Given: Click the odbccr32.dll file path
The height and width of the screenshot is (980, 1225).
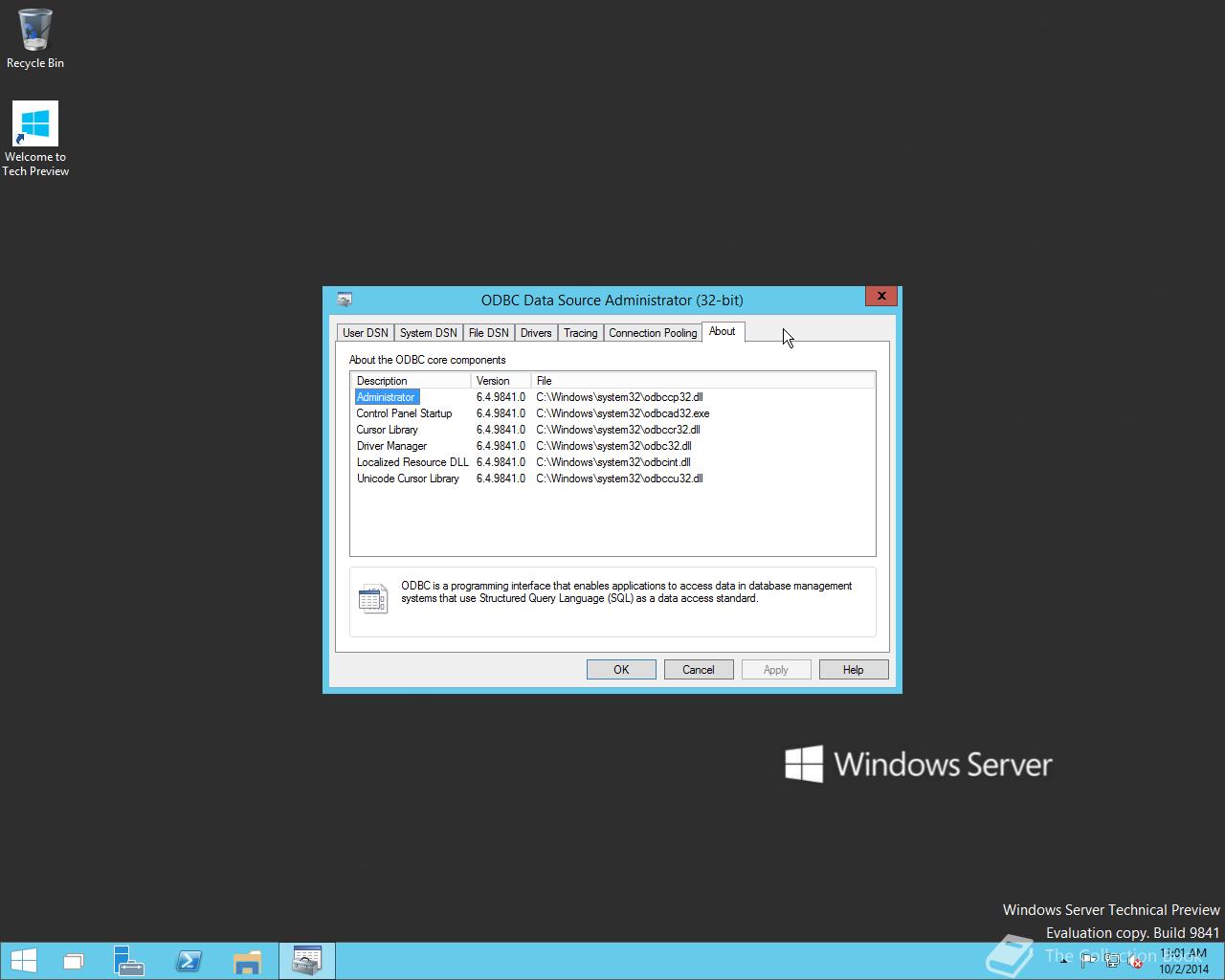Looking at the screenshot, I should click(618, 430).
